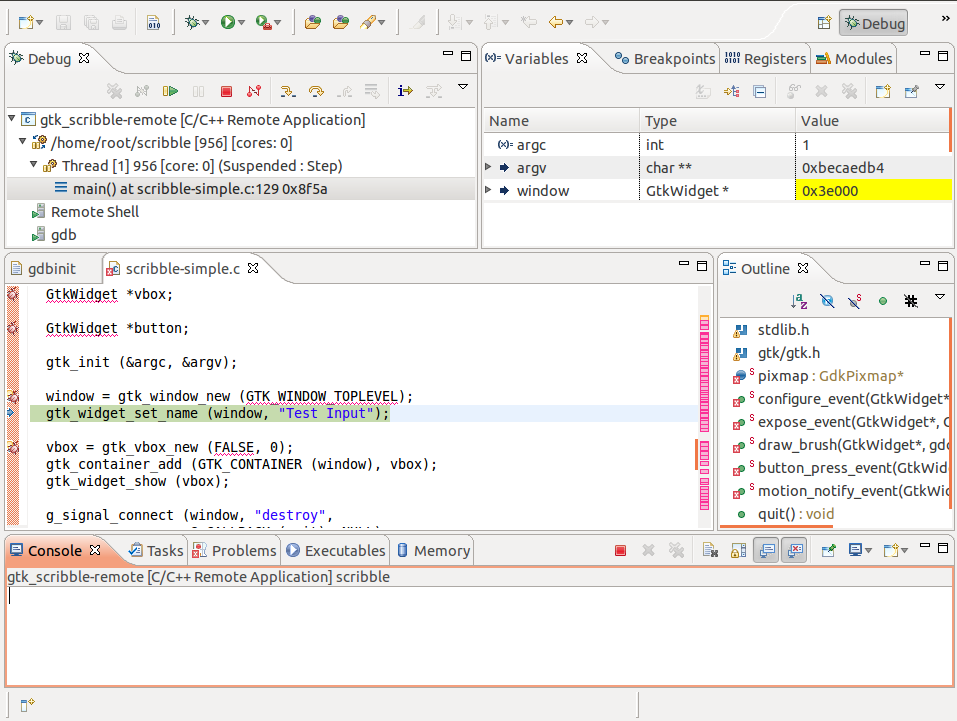Click the Suspend button in Debug toolbar

198,92
